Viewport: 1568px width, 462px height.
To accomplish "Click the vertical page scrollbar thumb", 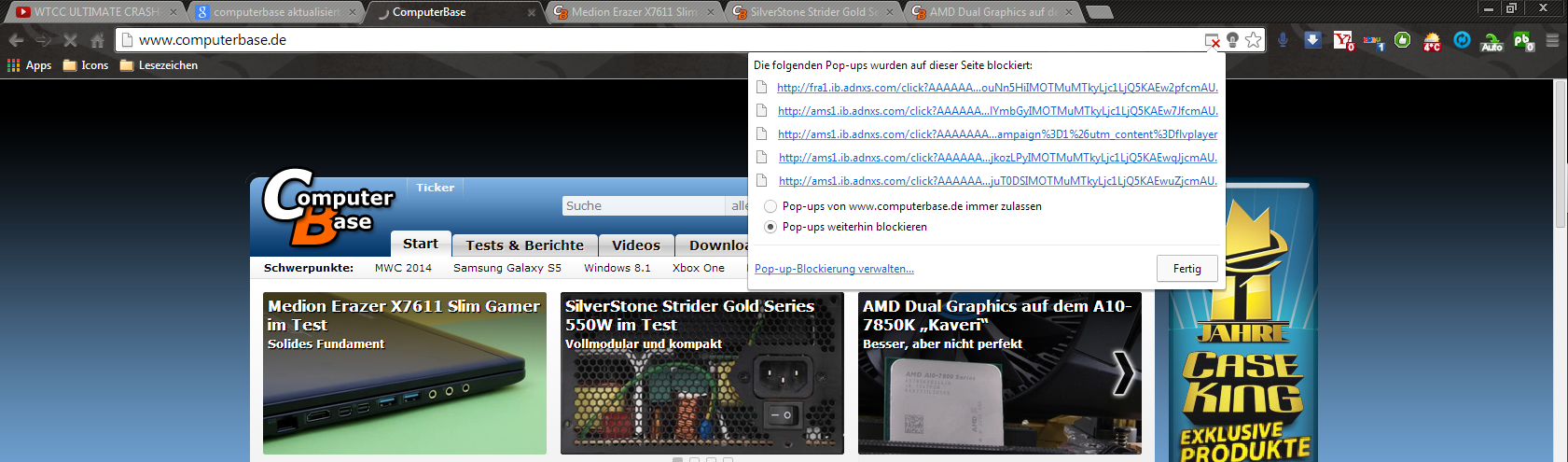I will [1561, 154].
